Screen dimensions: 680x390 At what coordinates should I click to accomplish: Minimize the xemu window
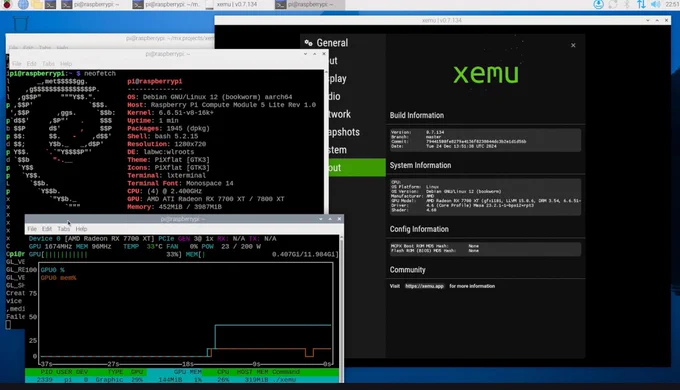click(x=648, y=20)
